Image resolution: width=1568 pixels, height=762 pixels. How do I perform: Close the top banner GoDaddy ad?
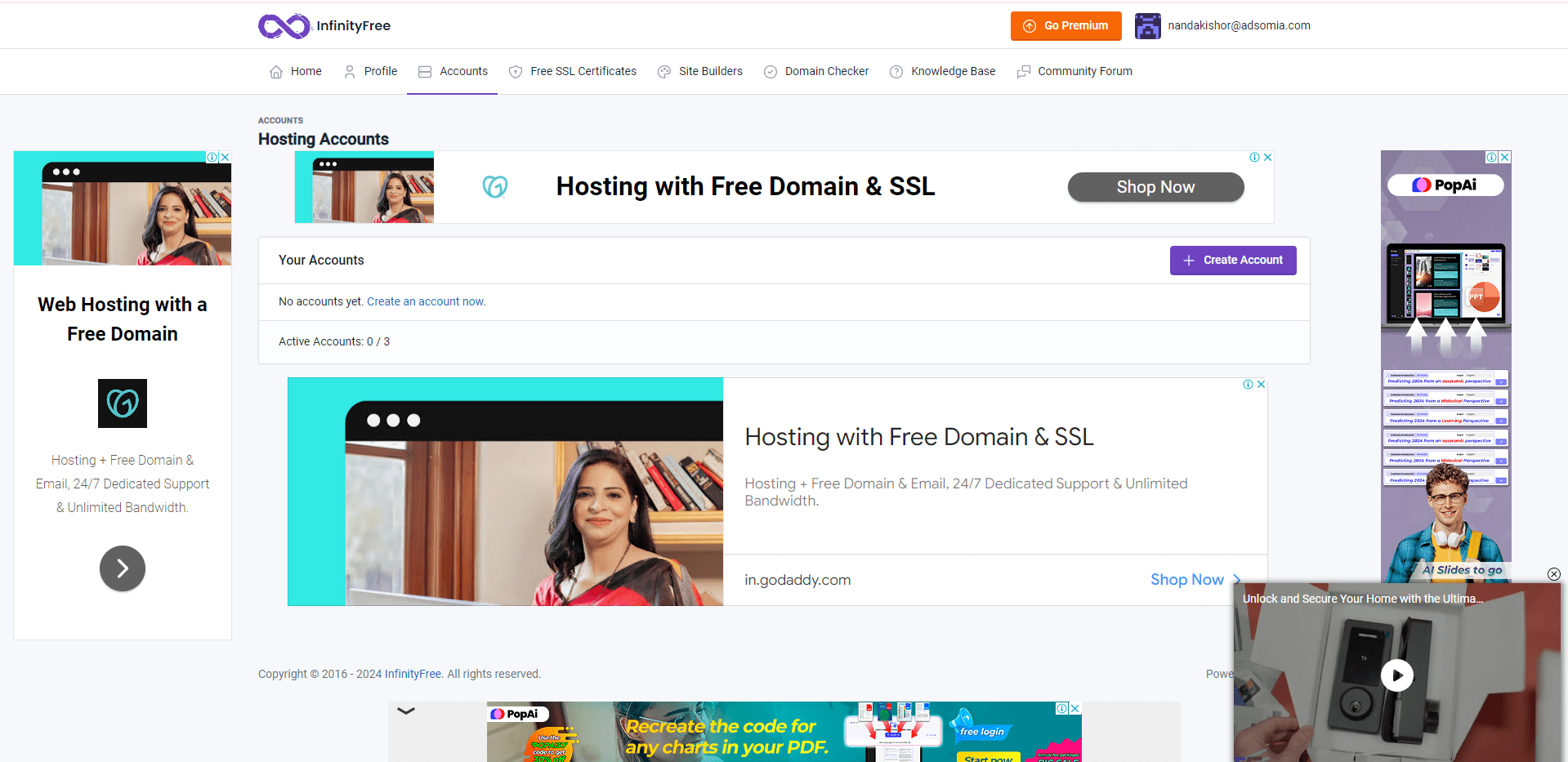click(1267, 158)
